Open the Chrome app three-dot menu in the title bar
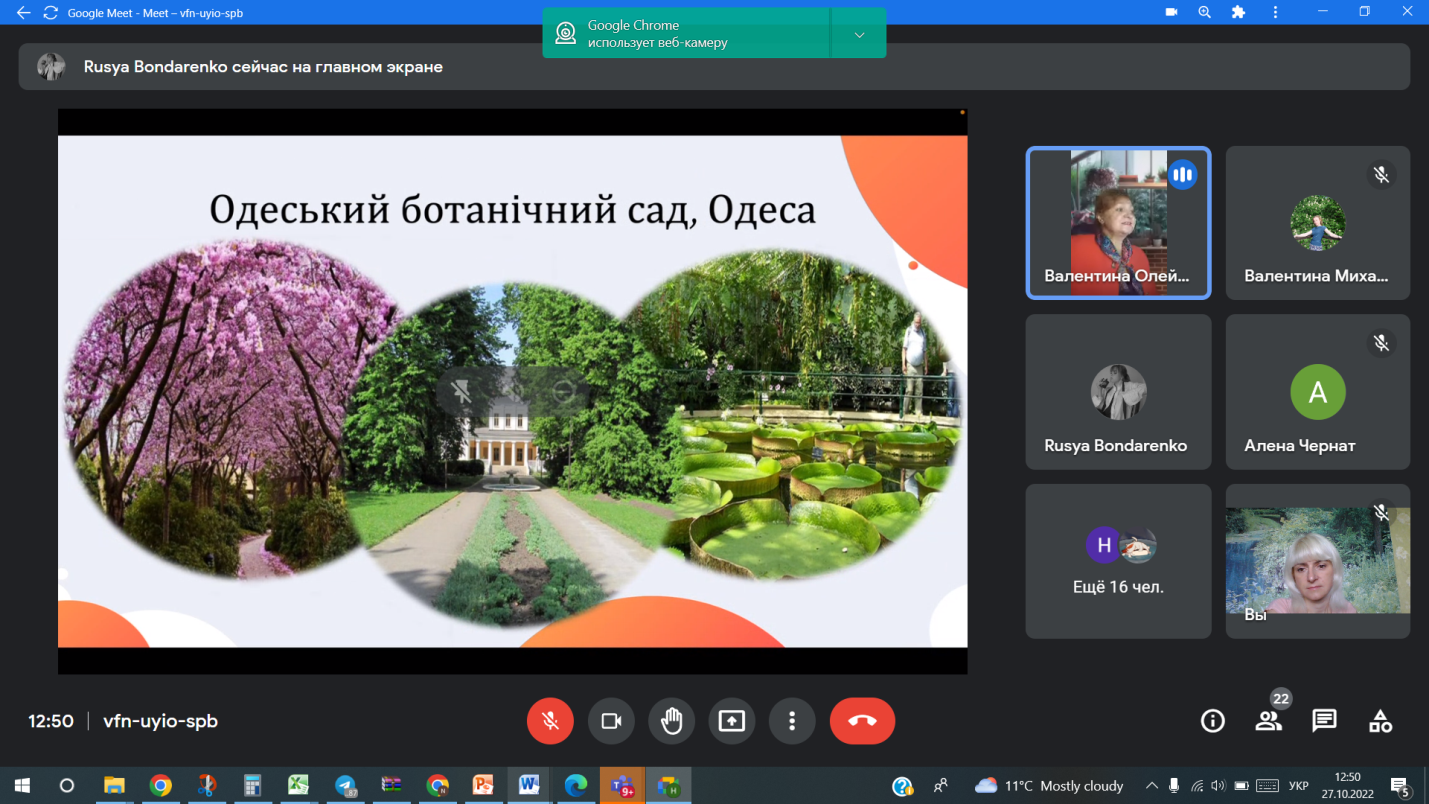The width and height of the screenshot is (1429, 804). click(1274, 13)
